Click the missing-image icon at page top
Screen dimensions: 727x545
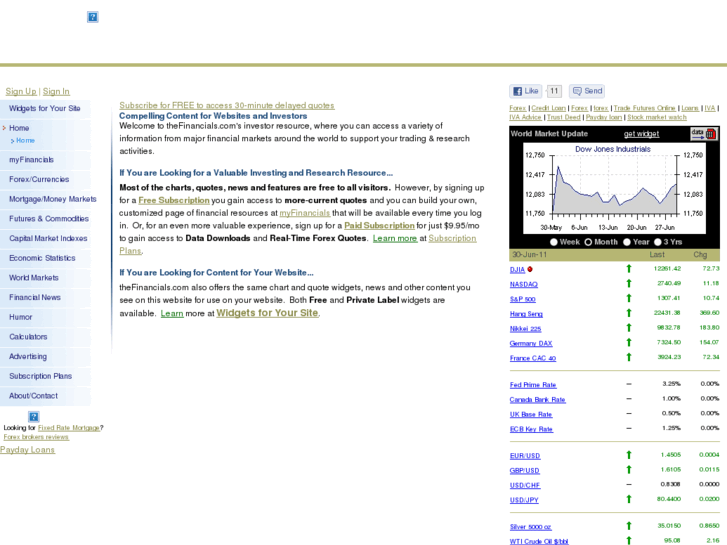93,17
